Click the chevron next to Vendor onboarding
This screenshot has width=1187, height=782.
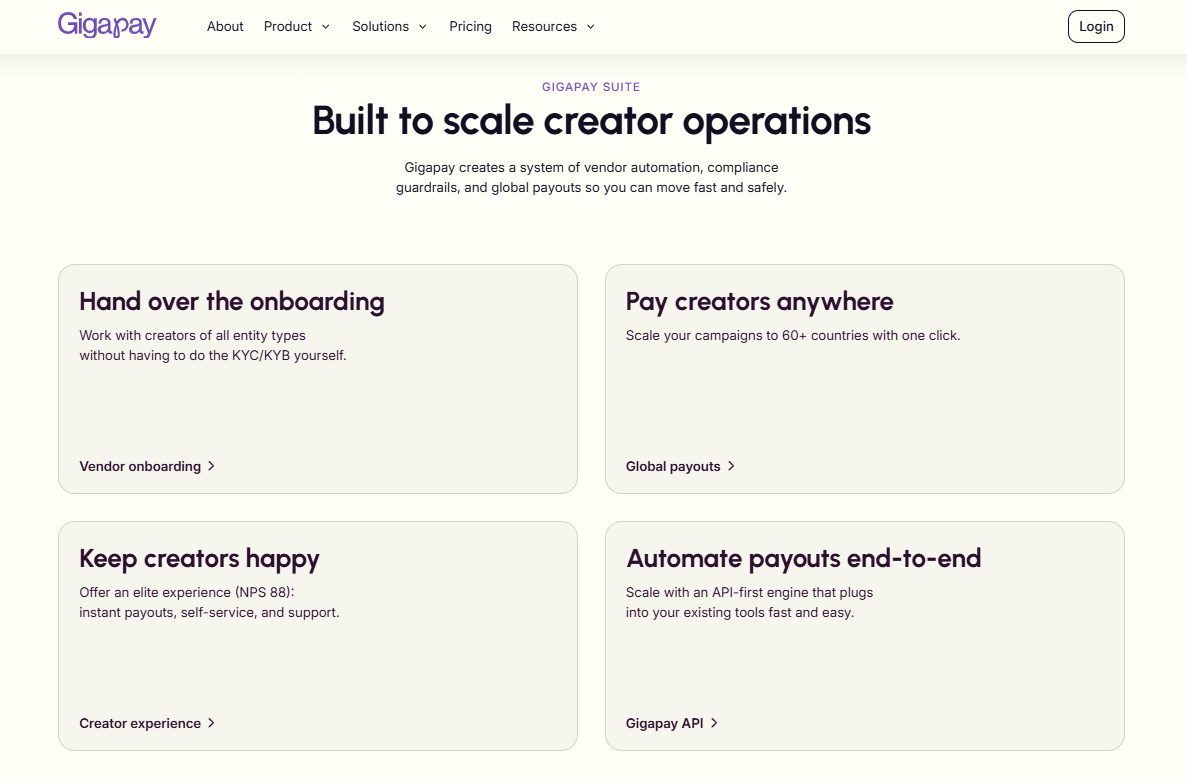(211, 466)
